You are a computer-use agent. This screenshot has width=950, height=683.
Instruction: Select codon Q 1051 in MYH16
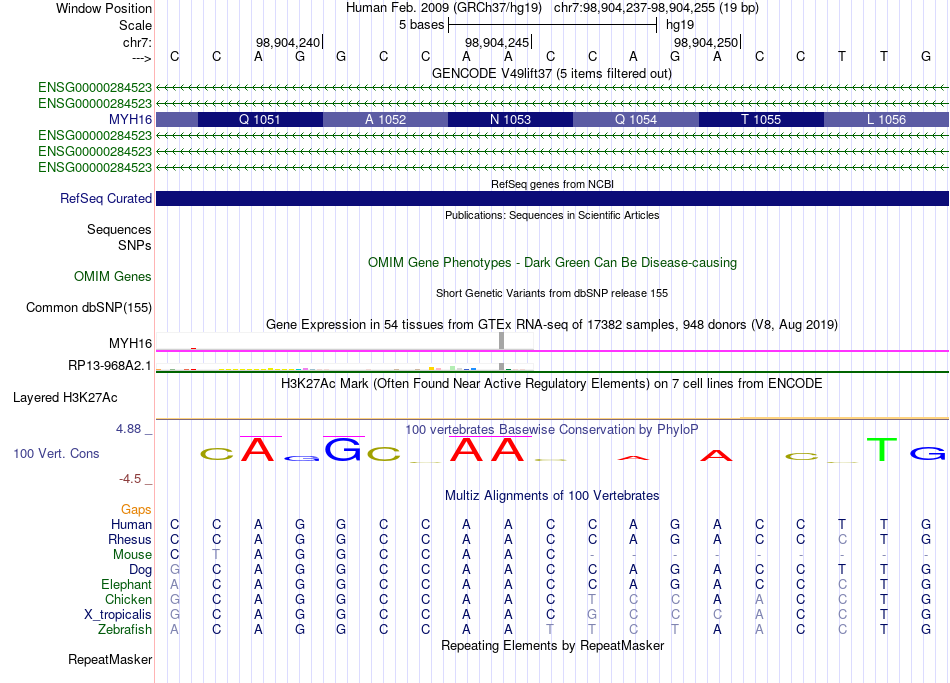260,119
